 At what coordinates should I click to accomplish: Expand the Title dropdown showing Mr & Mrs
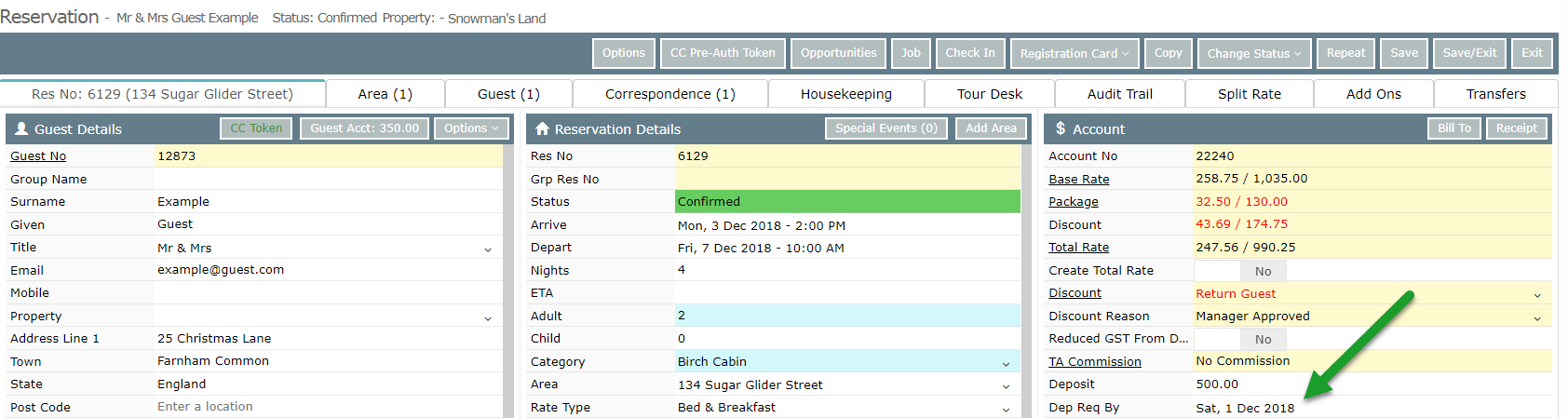329,248
